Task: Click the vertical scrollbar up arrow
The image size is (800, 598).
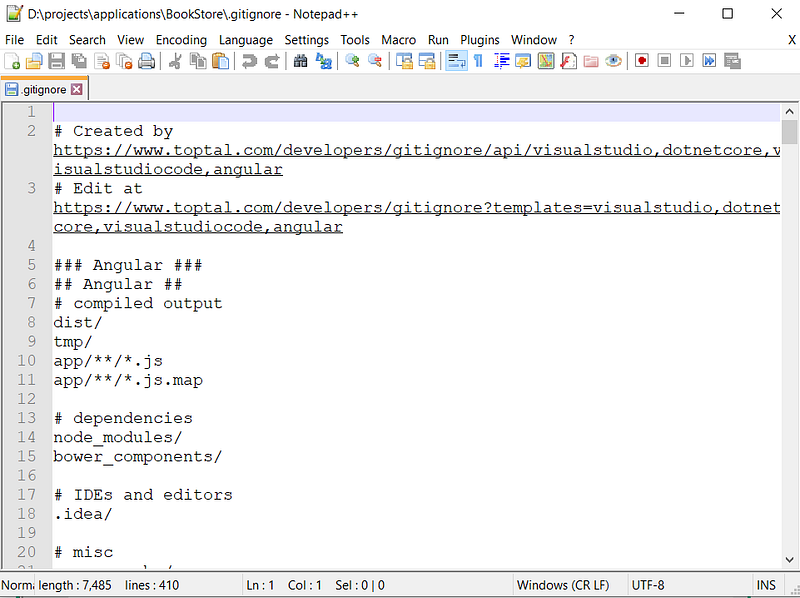Action: tap(789, 111)
